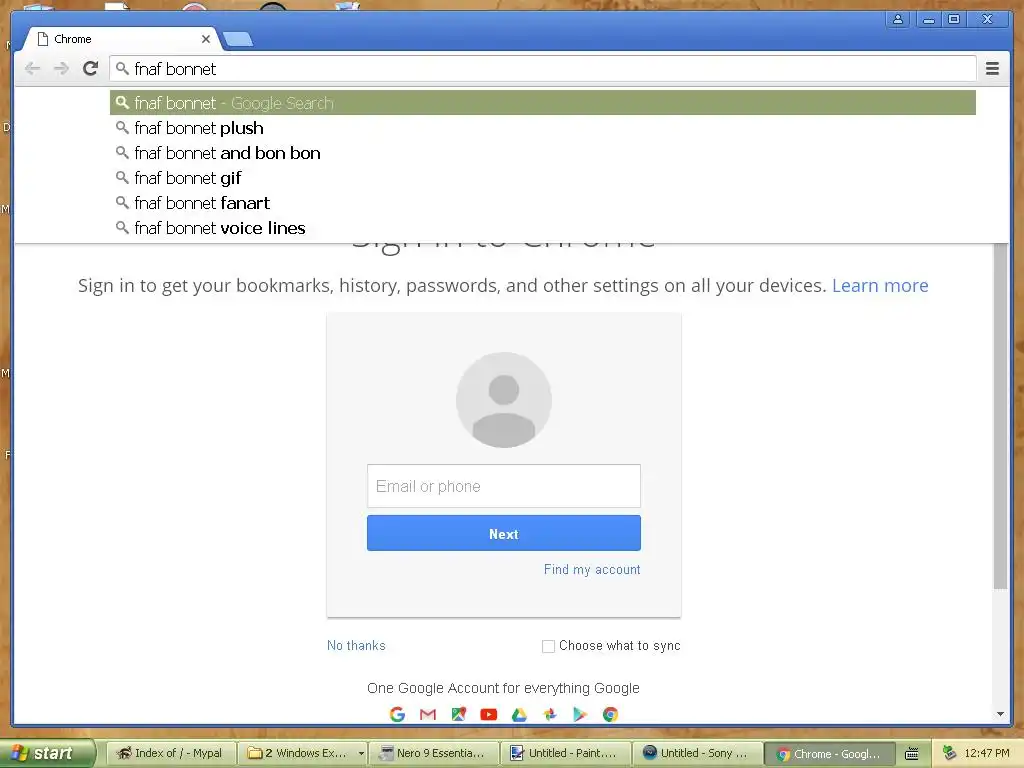
Task: Click the browser forward arrow
Action: [61, 69]
